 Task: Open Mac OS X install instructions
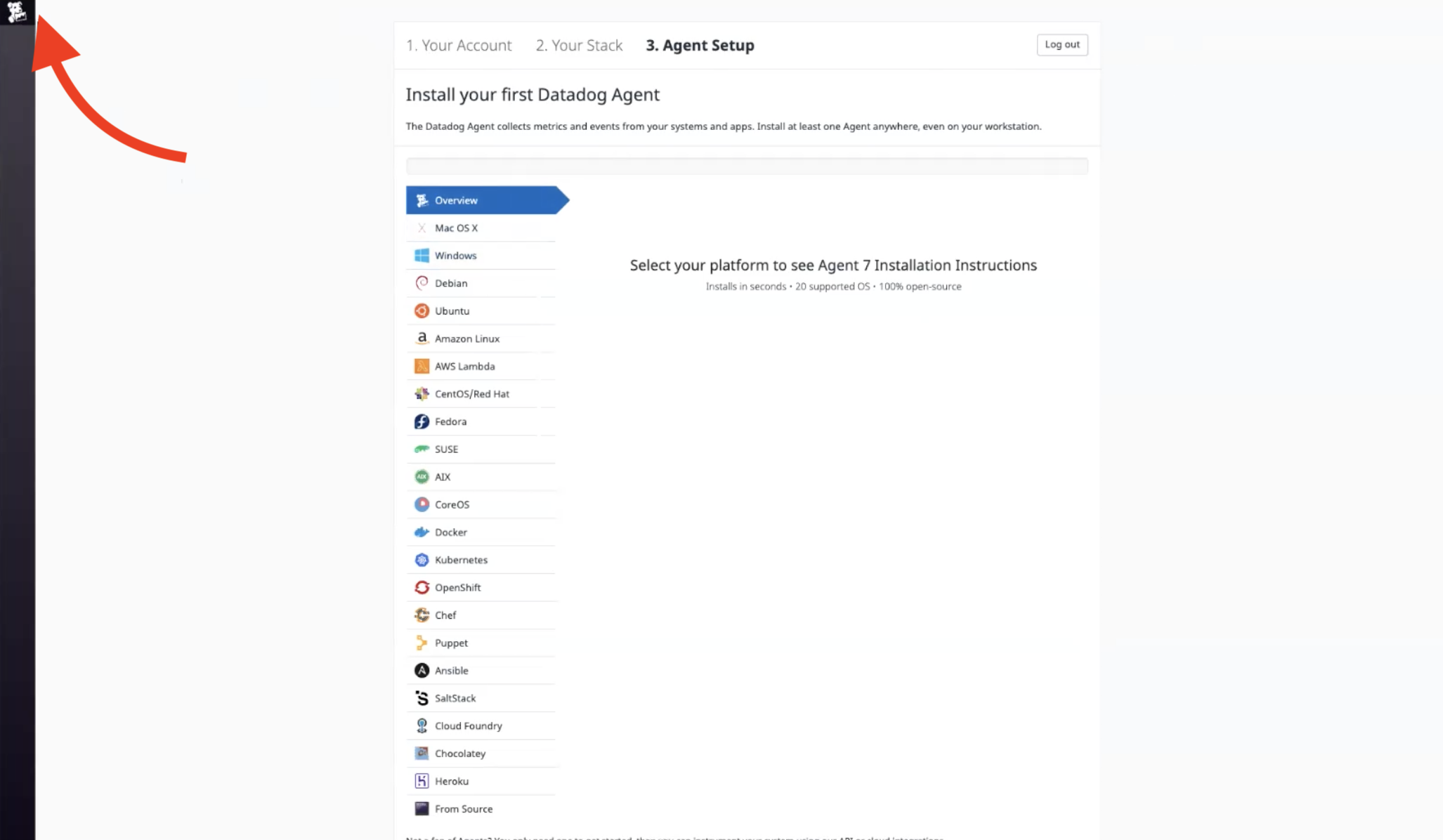coord(456,228)
